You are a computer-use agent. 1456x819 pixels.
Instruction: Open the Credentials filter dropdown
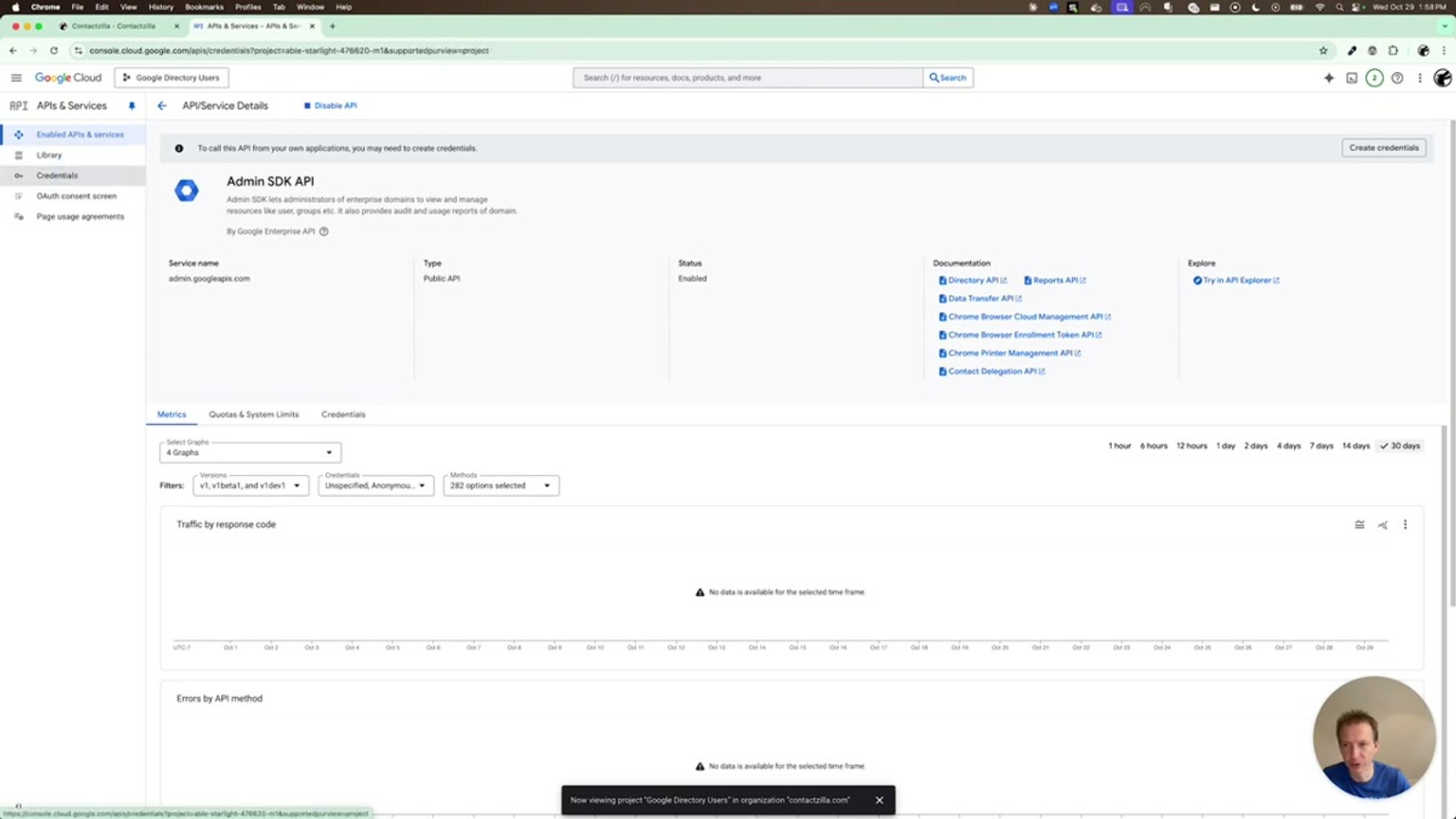pyautogui.click(x=376, y=486)
